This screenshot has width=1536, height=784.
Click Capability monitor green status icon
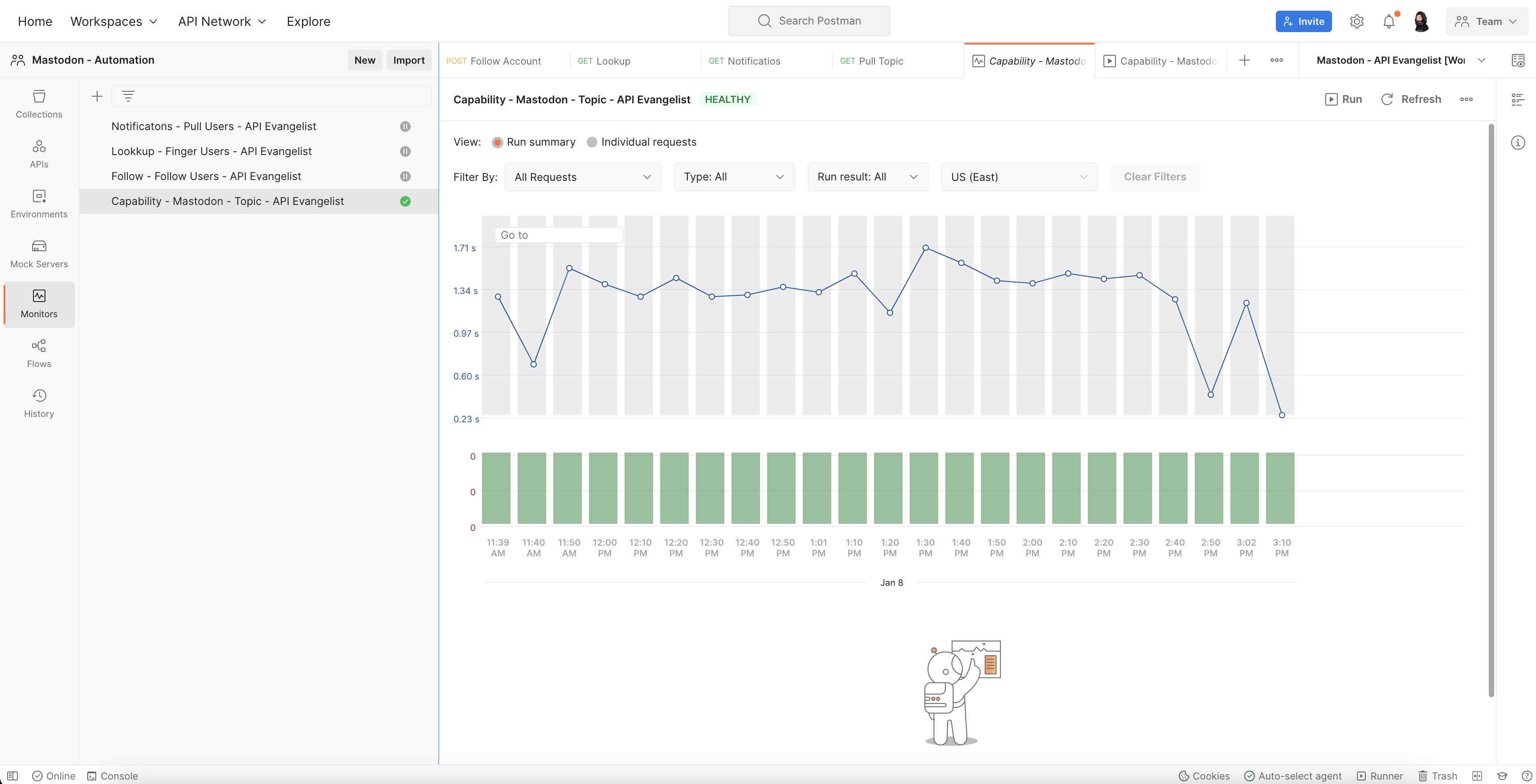405,201
